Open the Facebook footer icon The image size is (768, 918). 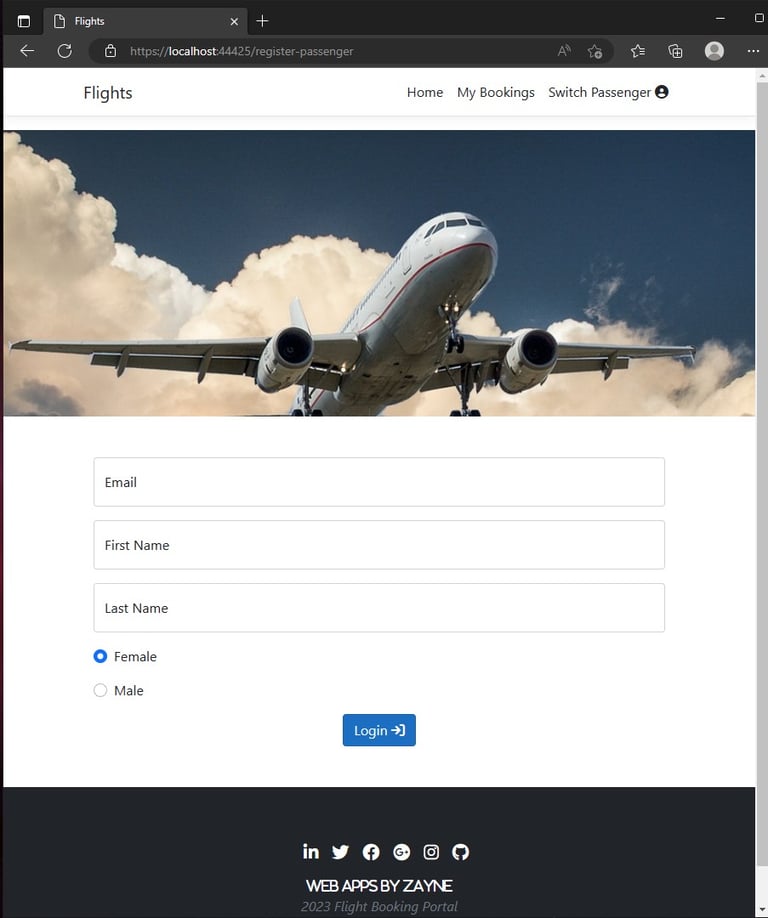tap(371, 852)
